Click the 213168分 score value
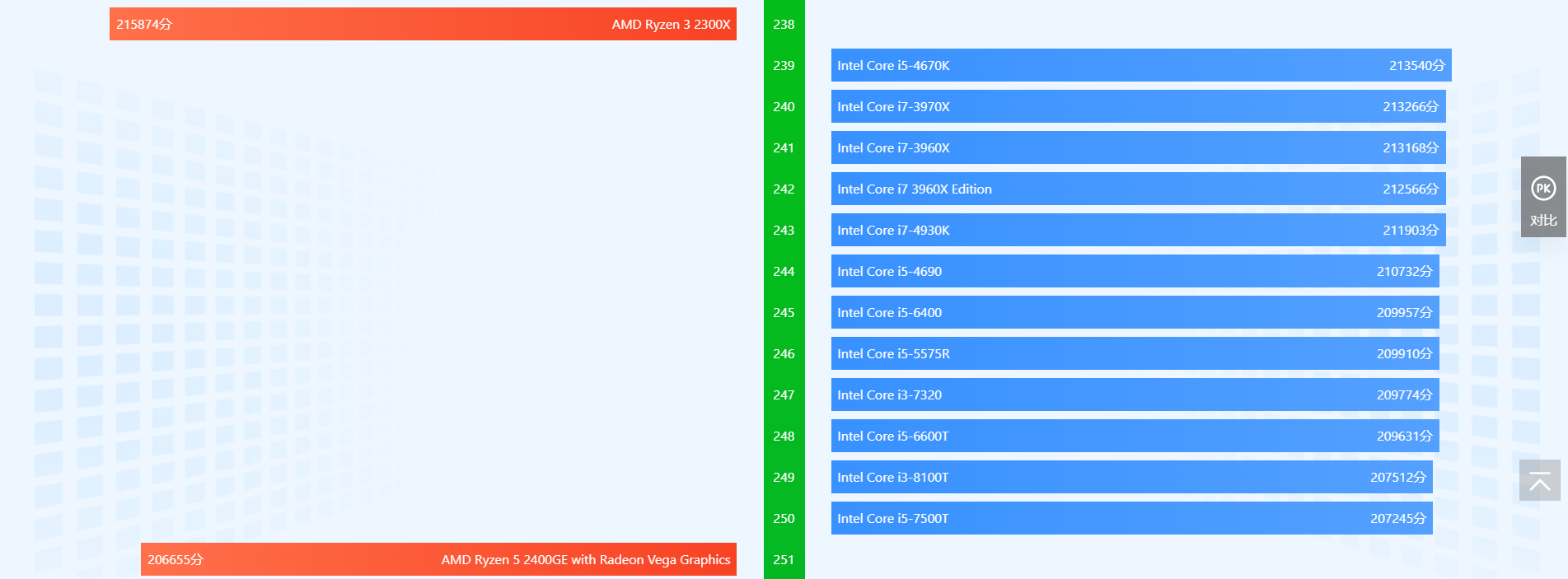 [1411, 147]
